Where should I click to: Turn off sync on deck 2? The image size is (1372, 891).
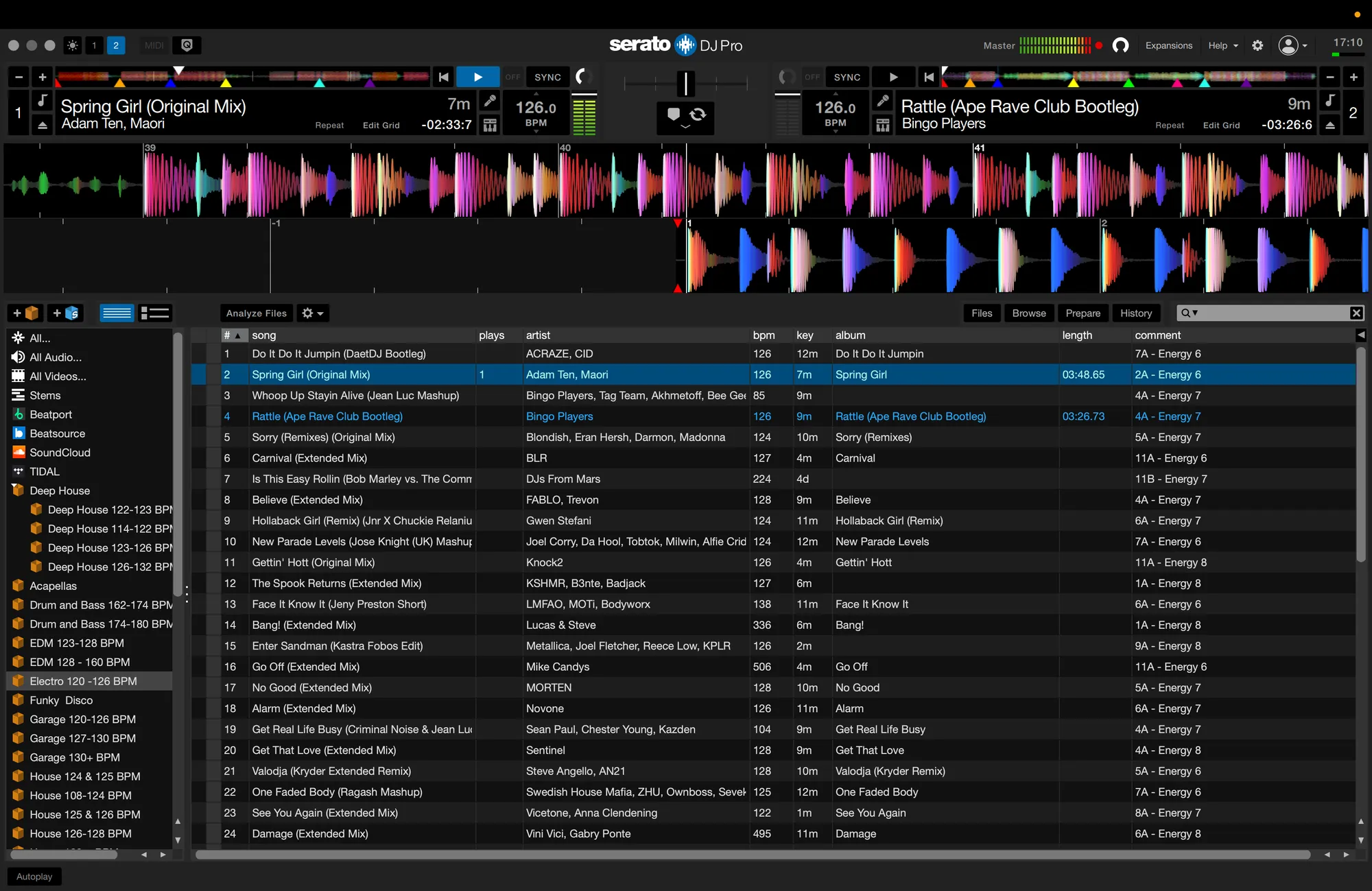812,77
